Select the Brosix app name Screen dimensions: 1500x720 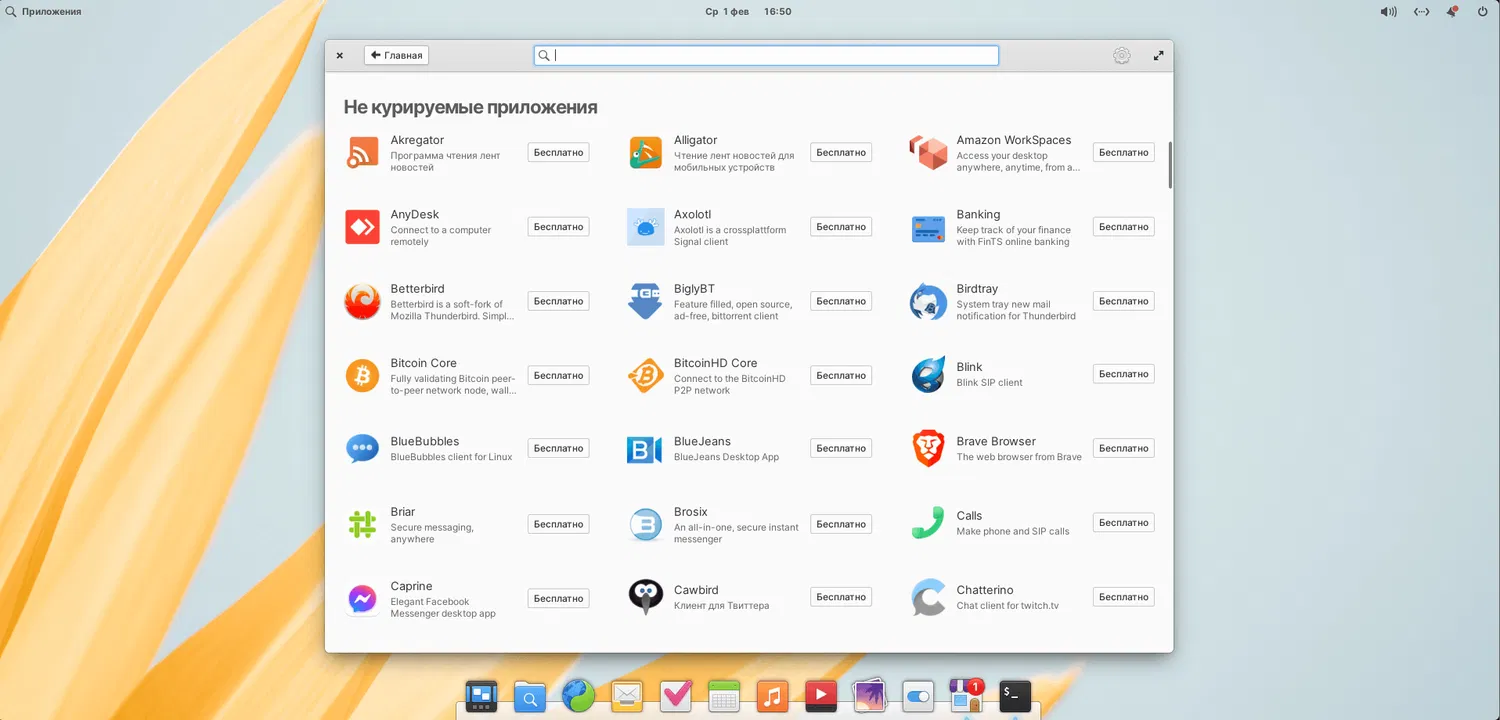tap(691, 512)
